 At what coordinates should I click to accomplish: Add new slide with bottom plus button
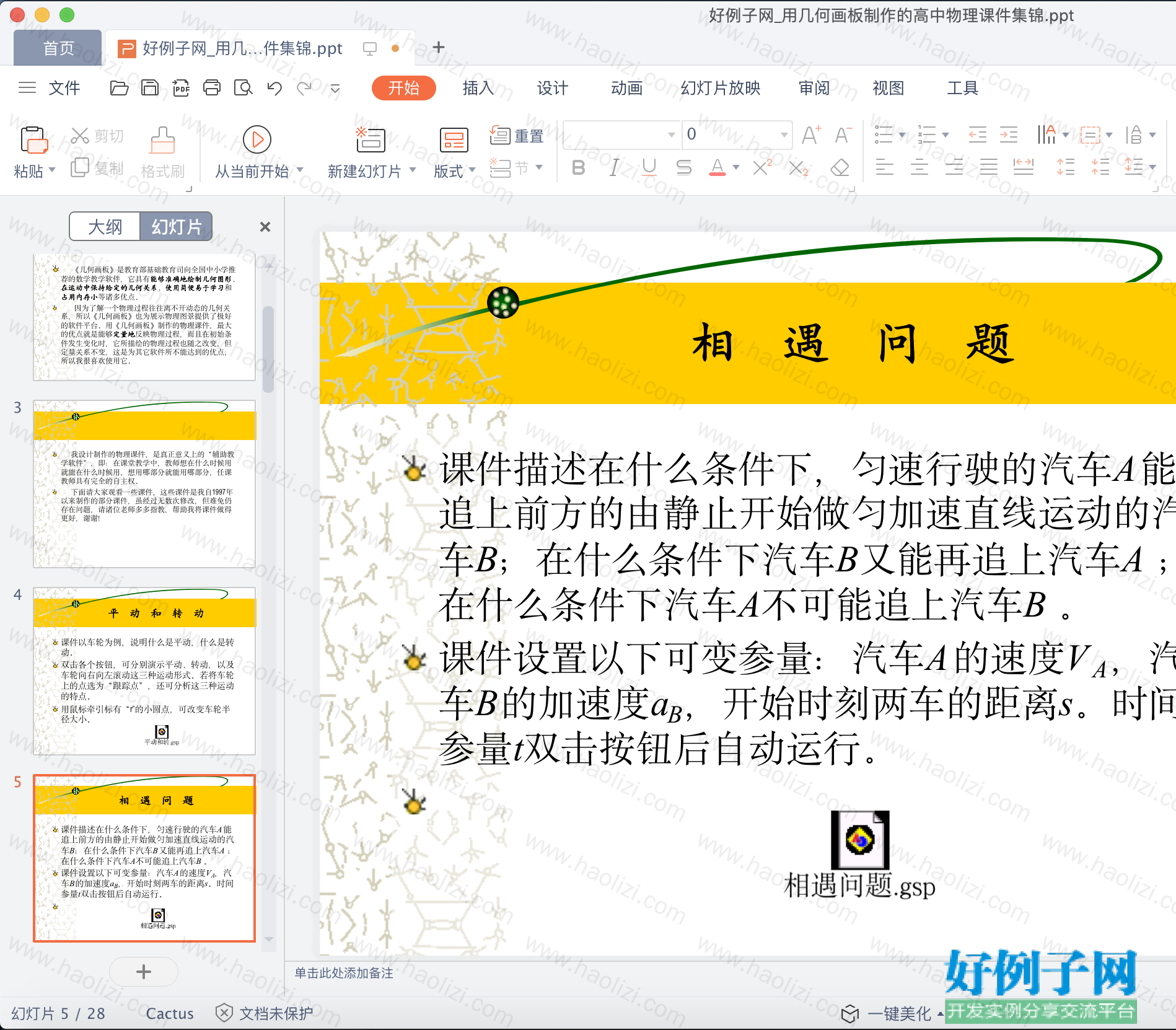pos(144,972)
